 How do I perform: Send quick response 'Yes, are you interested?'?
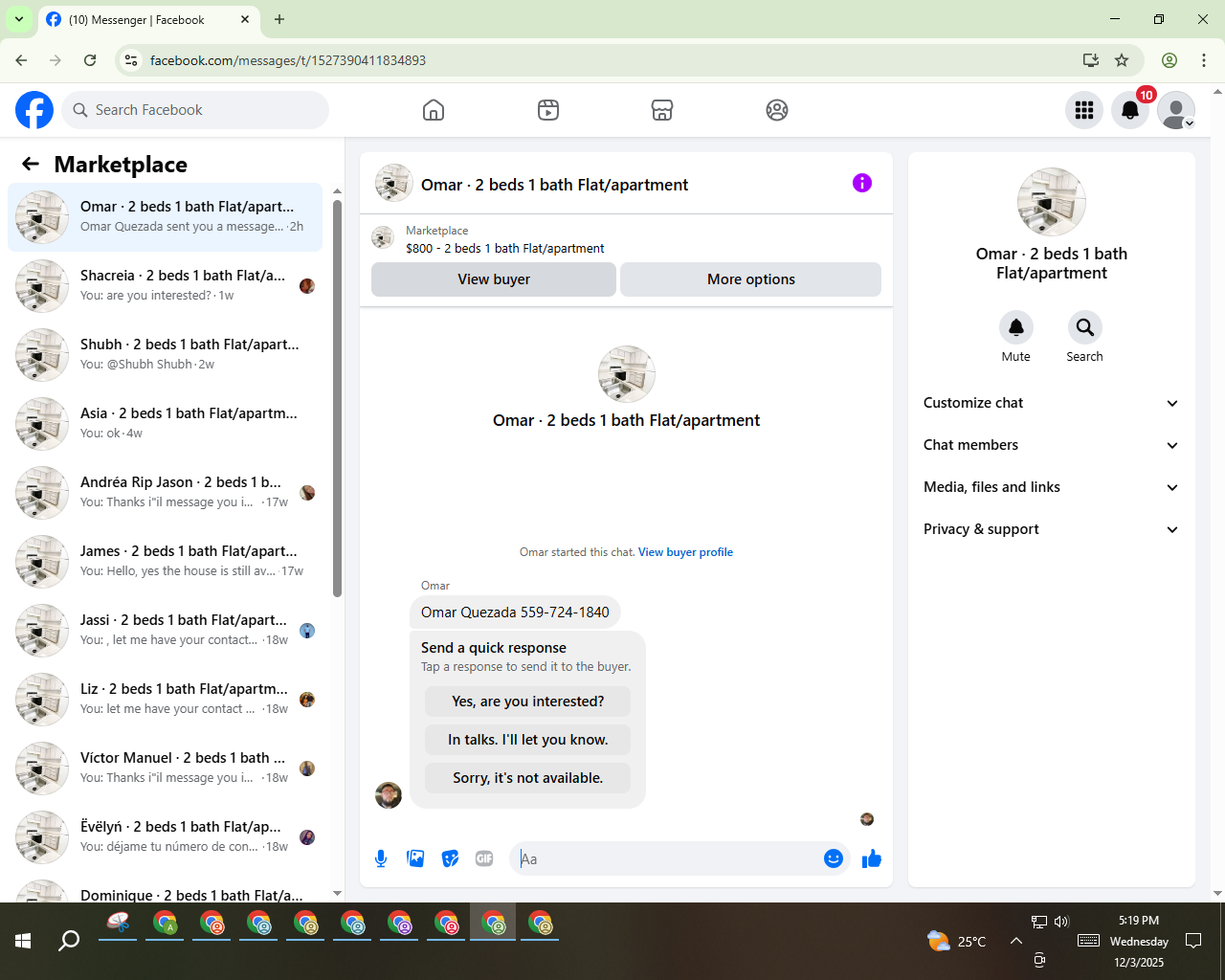point(528,702)
